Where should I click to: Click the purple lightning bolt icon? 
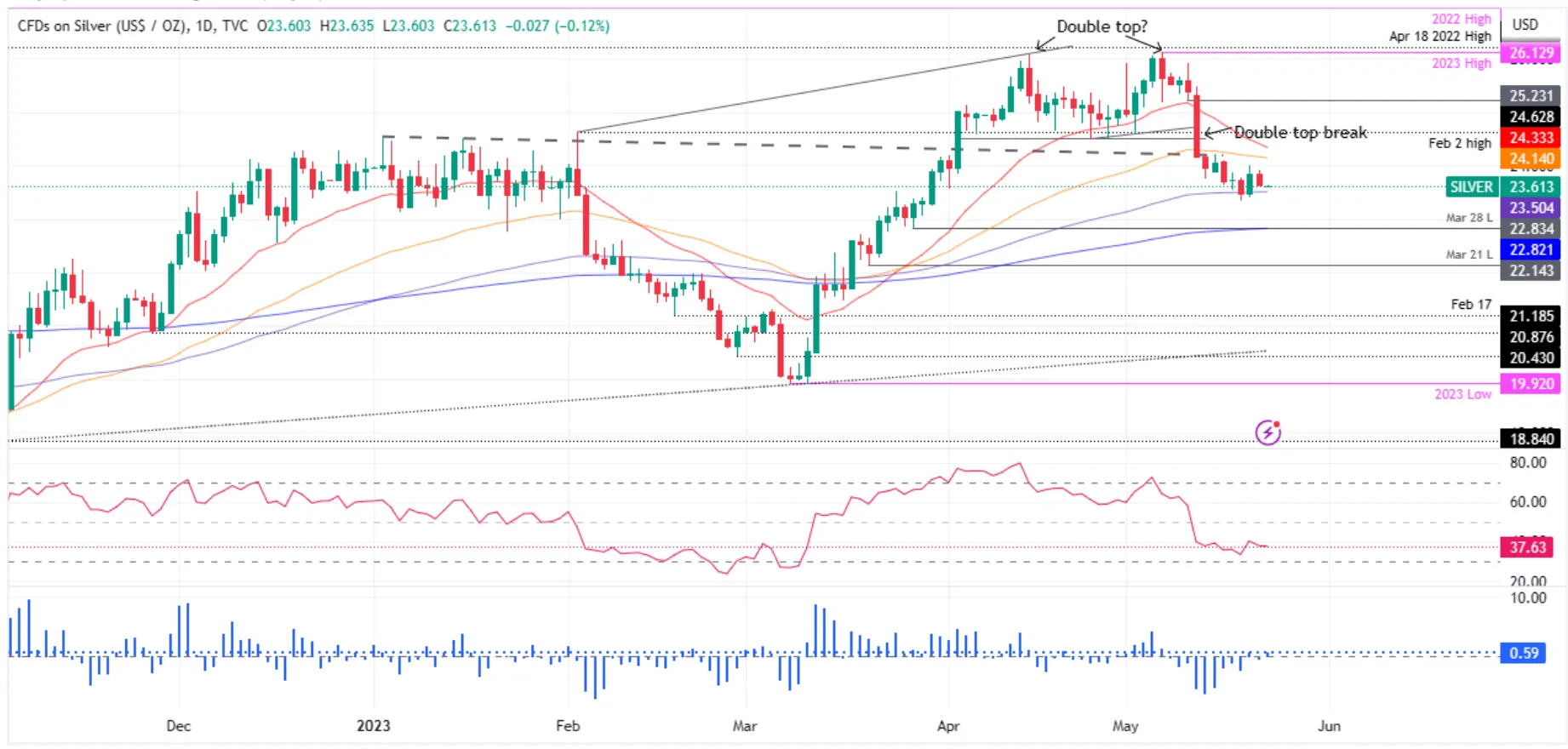1268,432
